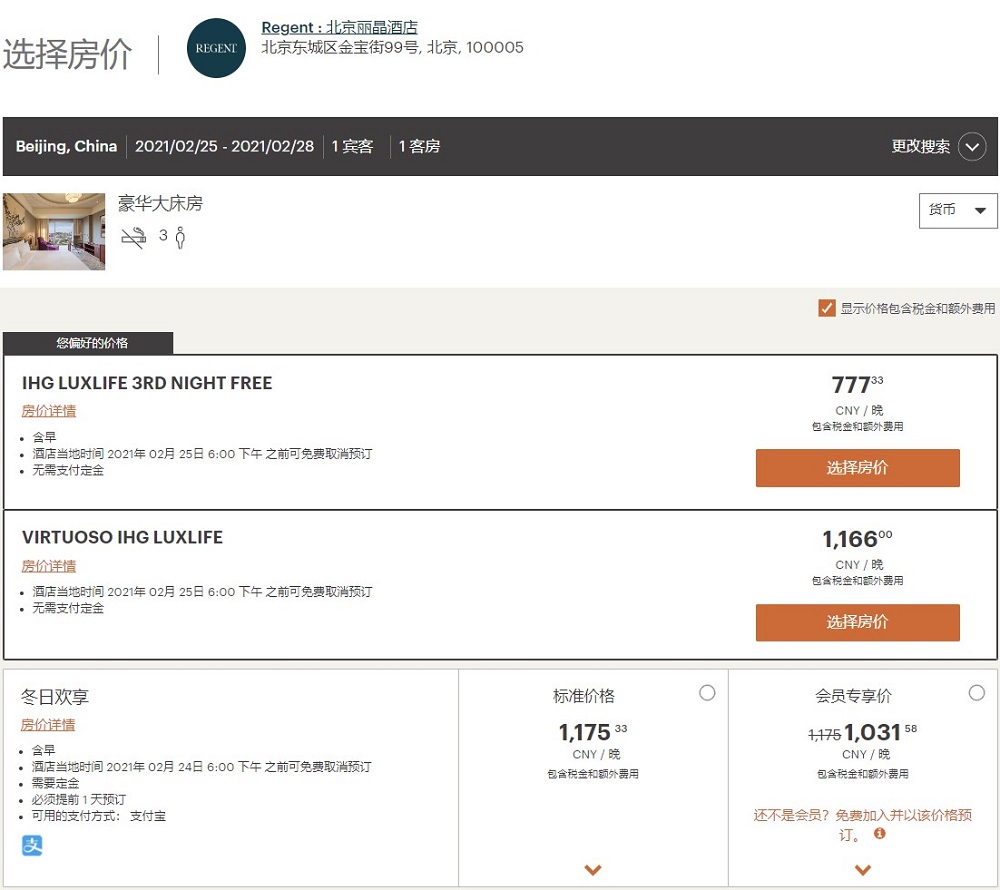Click 可用的支付方式: 支付宝 text

click(x=99, y=815)
